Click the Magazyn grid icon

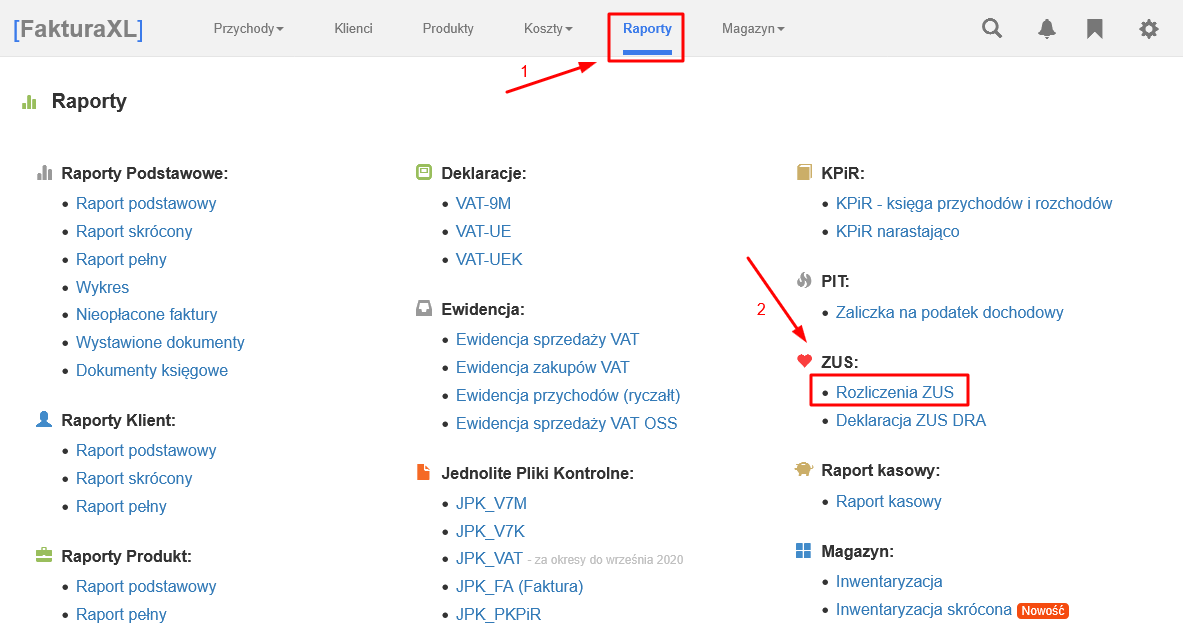point(804,551)
